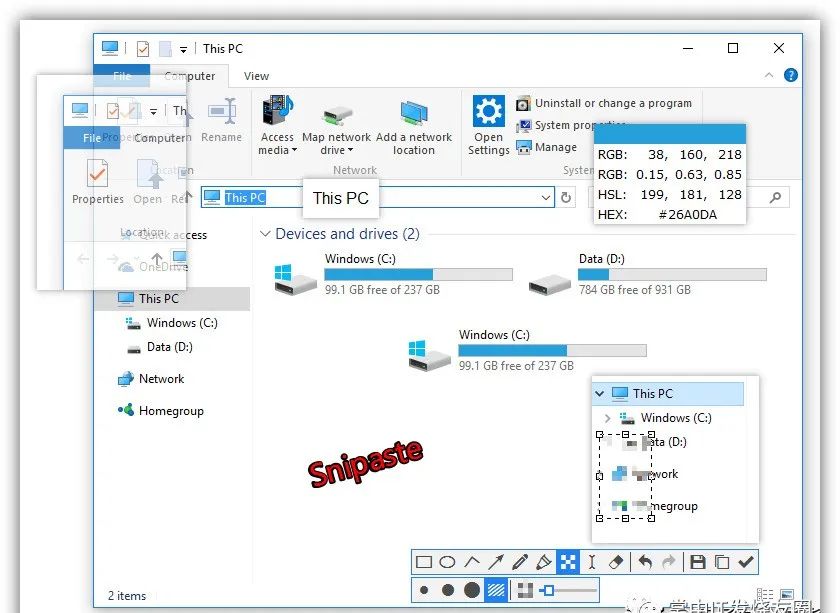Image resolution: width=840 pixels, height=613 pixels.
Task: Refresh the address bar location
Action: coord(566,198)
